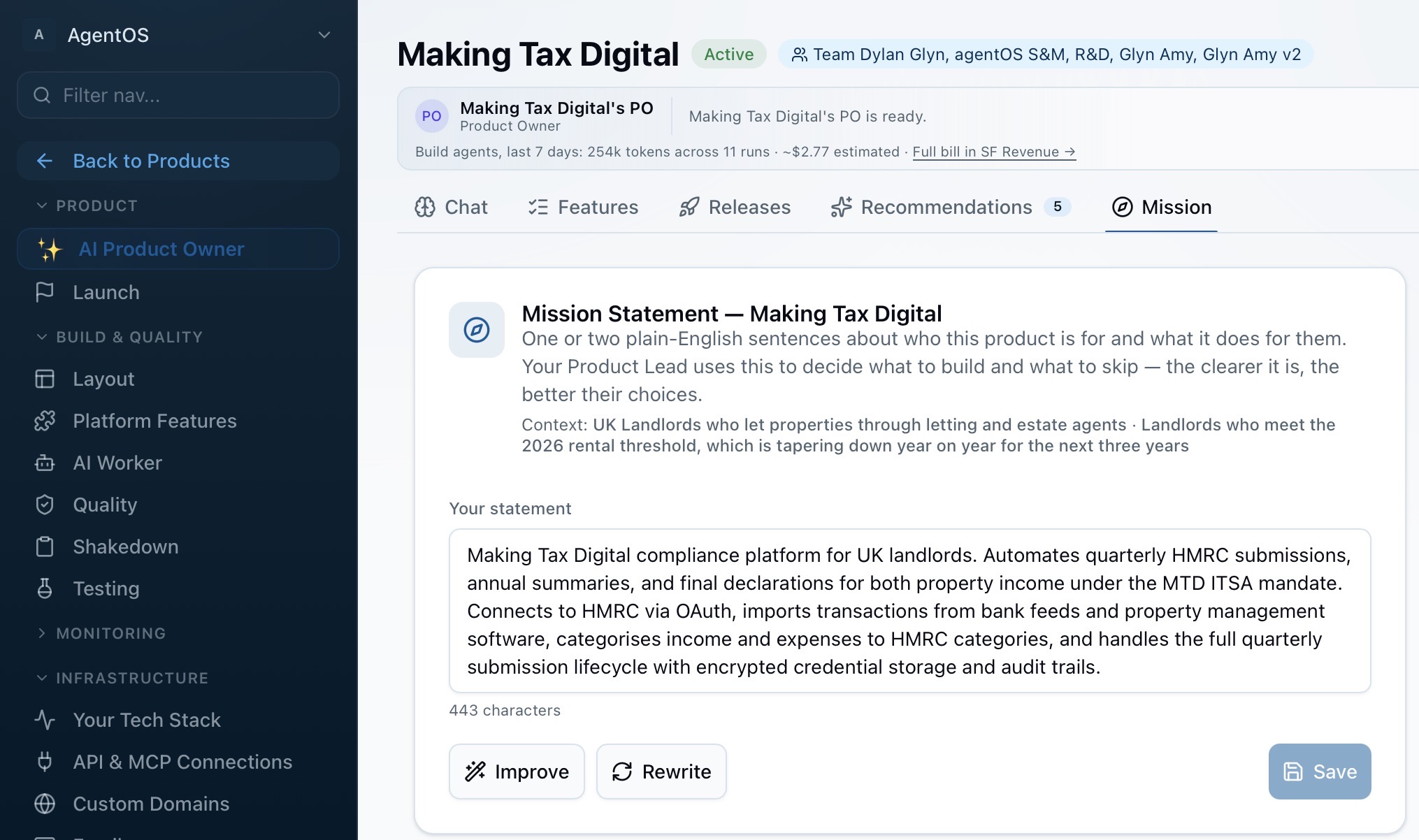Click the Layout panel icon

(45, 379)
